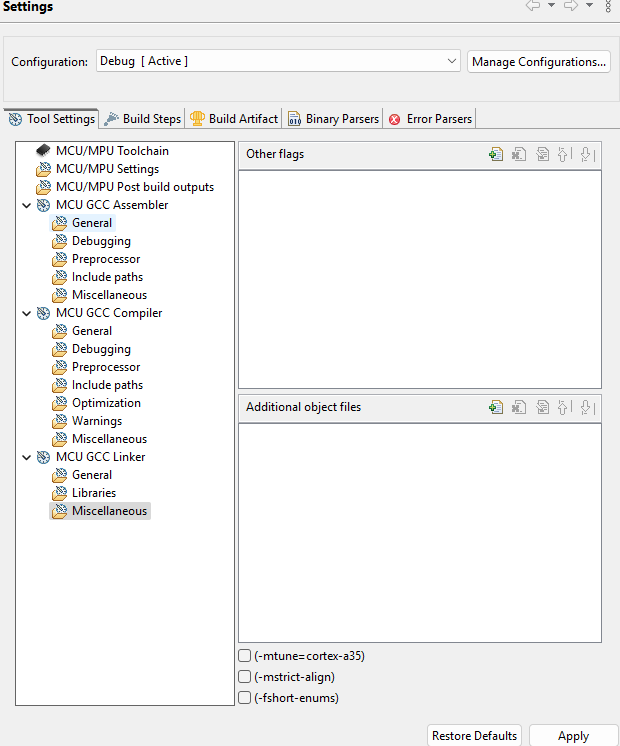Image resolution: width=620 pixels, height=746 pixels.
Task: Select Warnings under MCU GCC Compiler
Action: (x=97, y=421)
